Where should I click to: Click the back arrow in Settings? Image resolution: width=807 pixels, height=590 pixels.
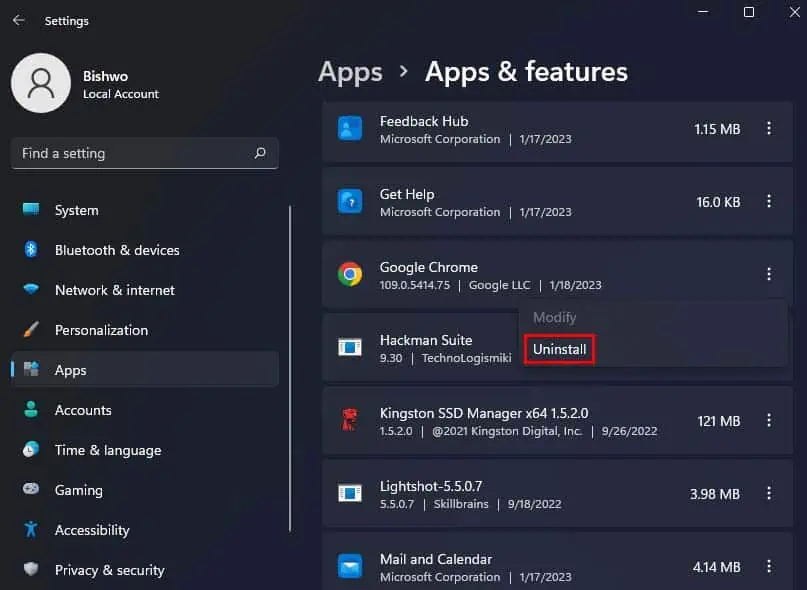19,20
